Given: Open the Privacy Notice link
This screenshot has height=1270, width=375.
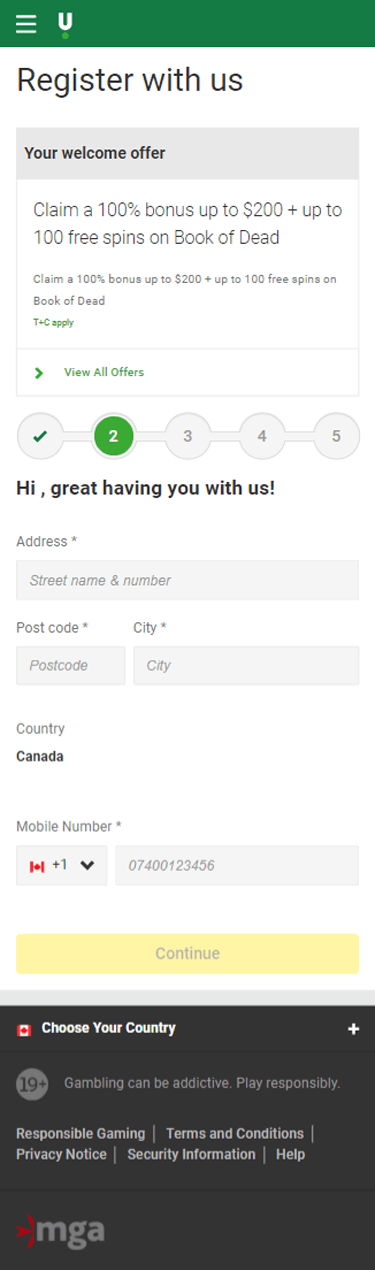Looking at the screenshot, I should tap(61, 1154).
